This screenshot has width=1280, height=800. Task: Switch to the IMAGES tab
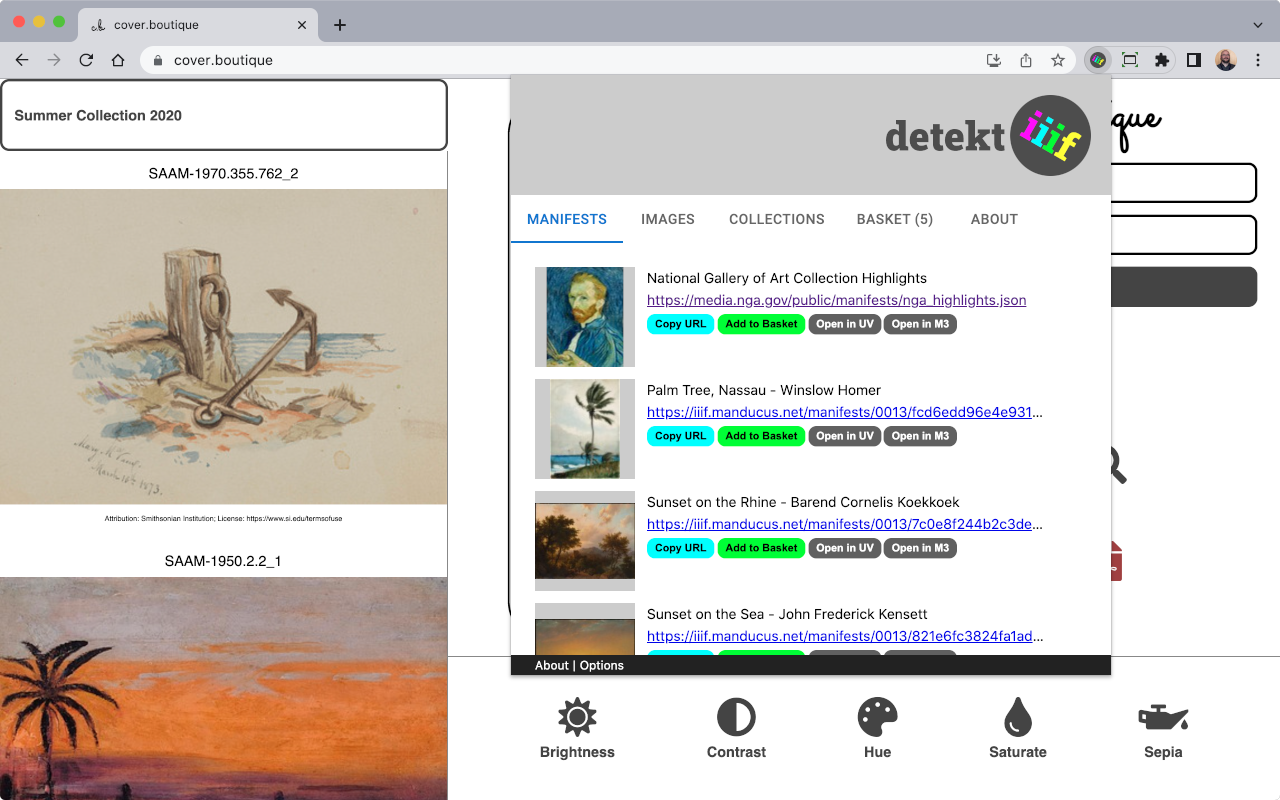coord(667,219)
